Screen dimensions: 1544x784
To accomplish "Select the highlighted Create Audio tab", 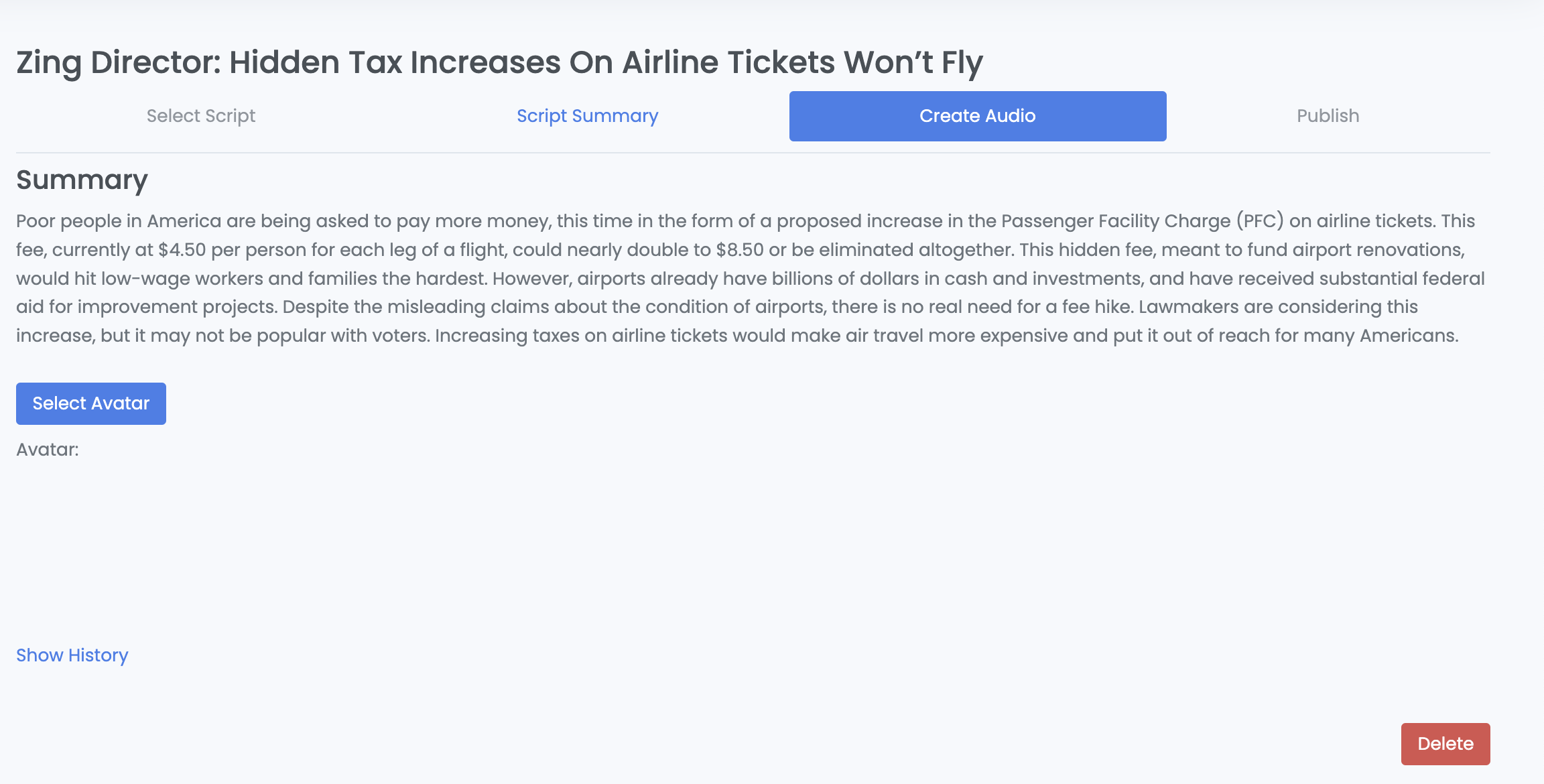I will (978, 116).
